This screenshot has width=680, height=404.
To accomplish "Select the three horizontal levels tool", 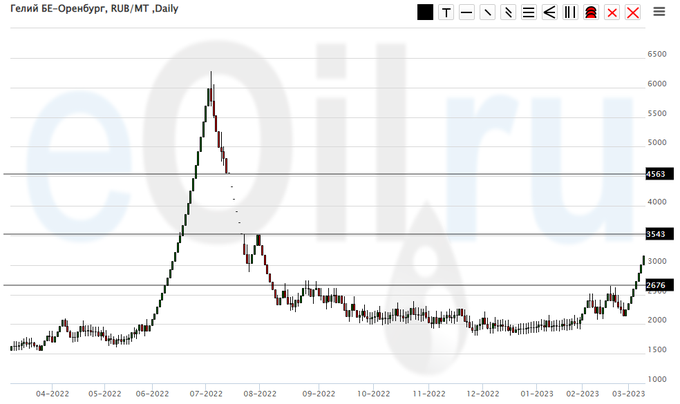I will point(528,13).
